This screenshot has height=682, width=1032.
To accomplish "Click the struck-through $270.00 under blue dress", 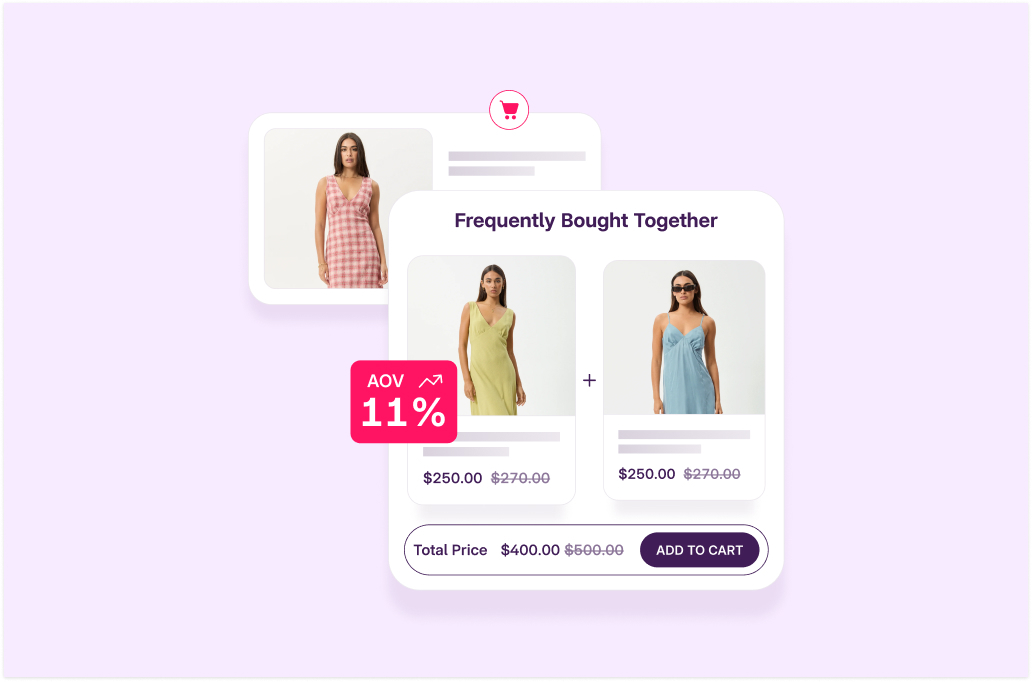I will (711, 474).
